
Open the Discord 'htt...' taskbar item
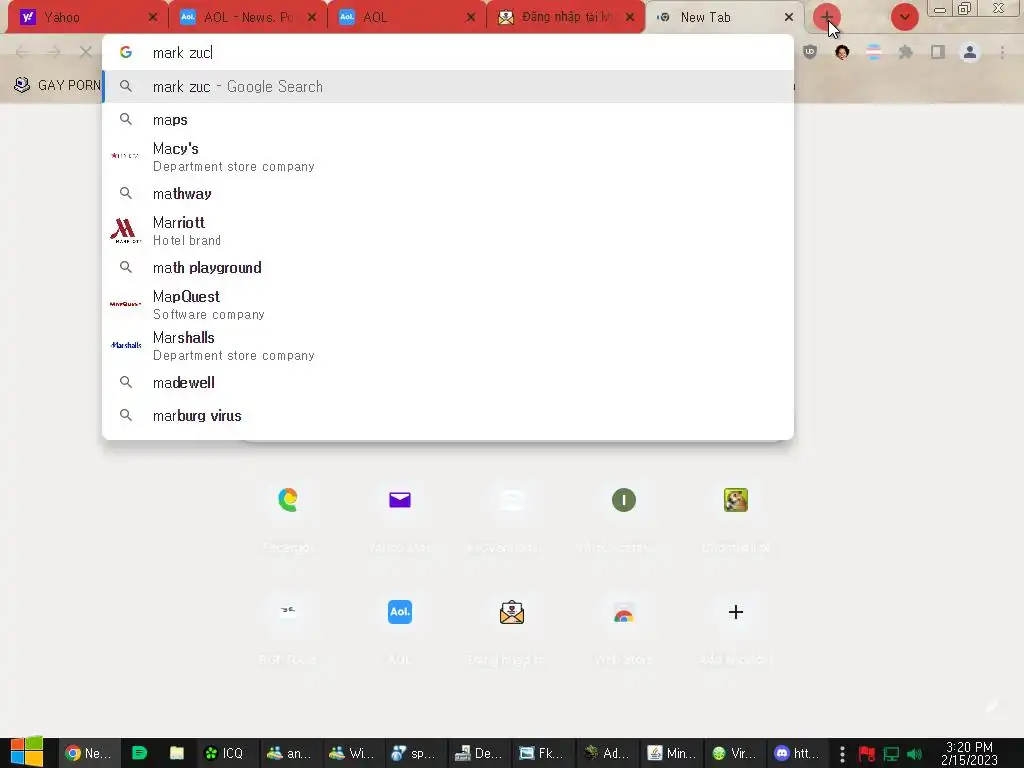click(797, 754)
